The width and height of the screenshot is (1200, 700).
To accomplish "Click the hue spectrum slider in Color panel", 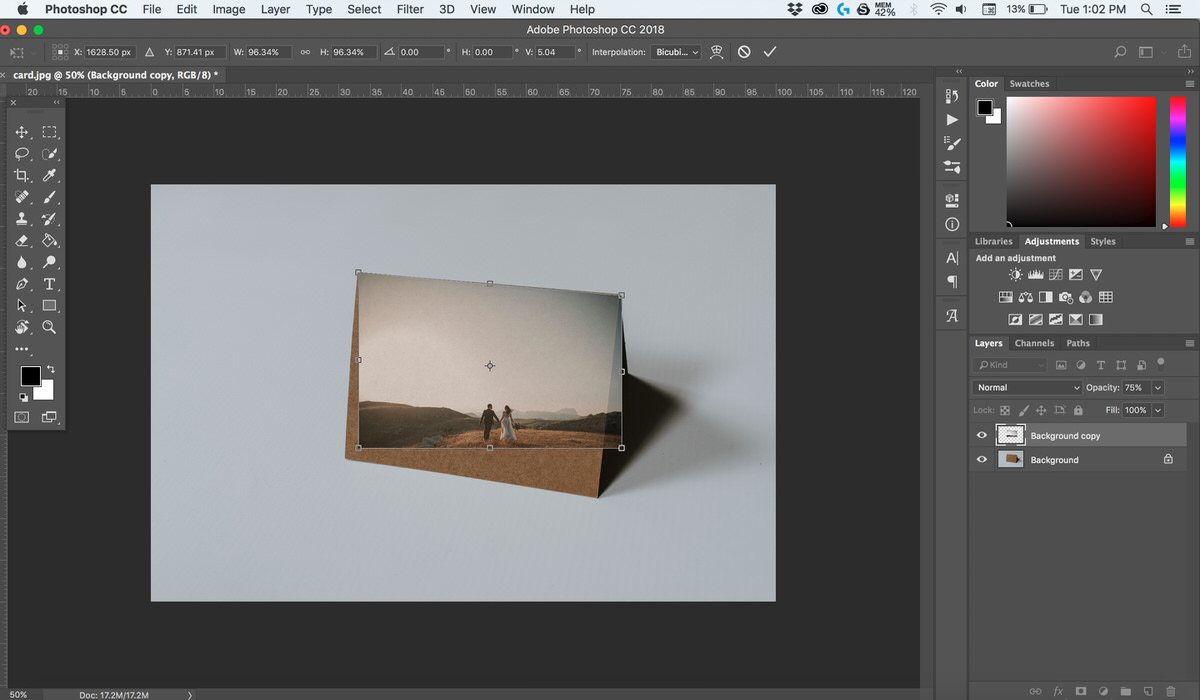I will [1177, 160].
